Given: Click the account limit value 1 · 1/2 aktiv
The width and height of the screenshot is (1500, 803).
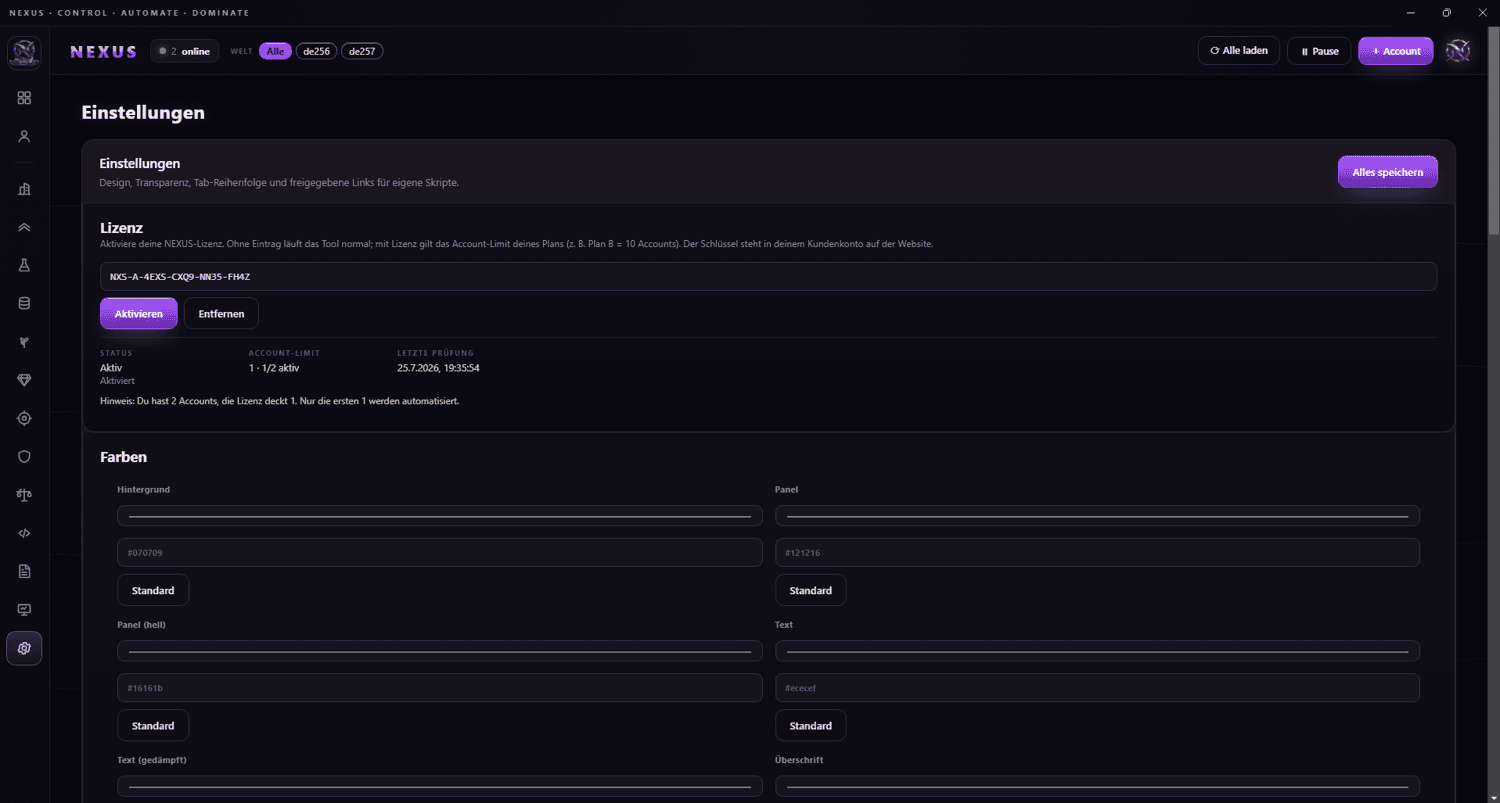Looking at the screenshot, I should click(274, 368).
